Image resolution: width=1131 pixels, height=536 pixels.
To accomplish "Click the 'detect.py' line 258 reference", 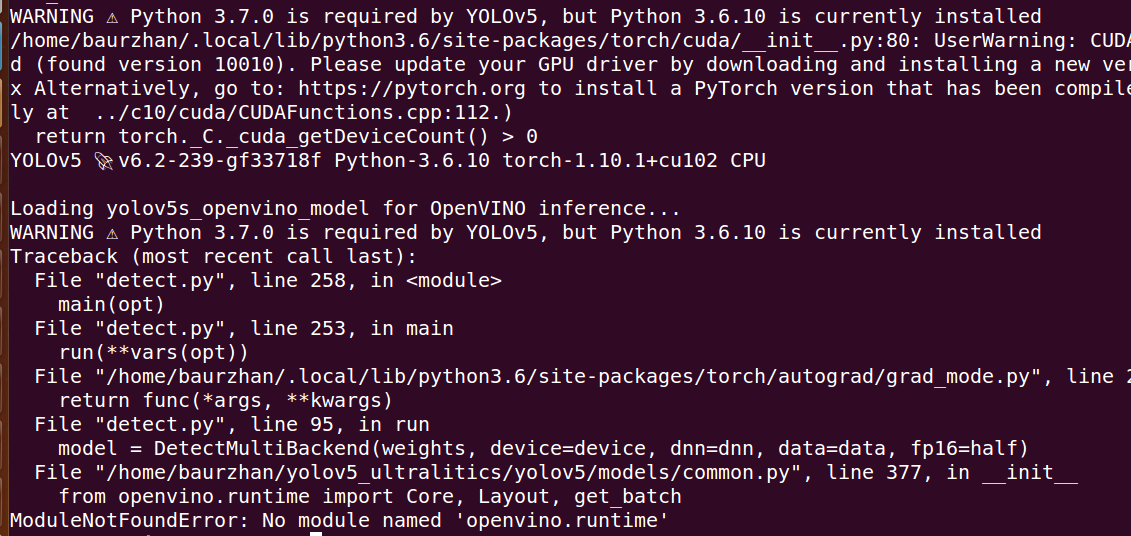I will click(x=268, y=281).
